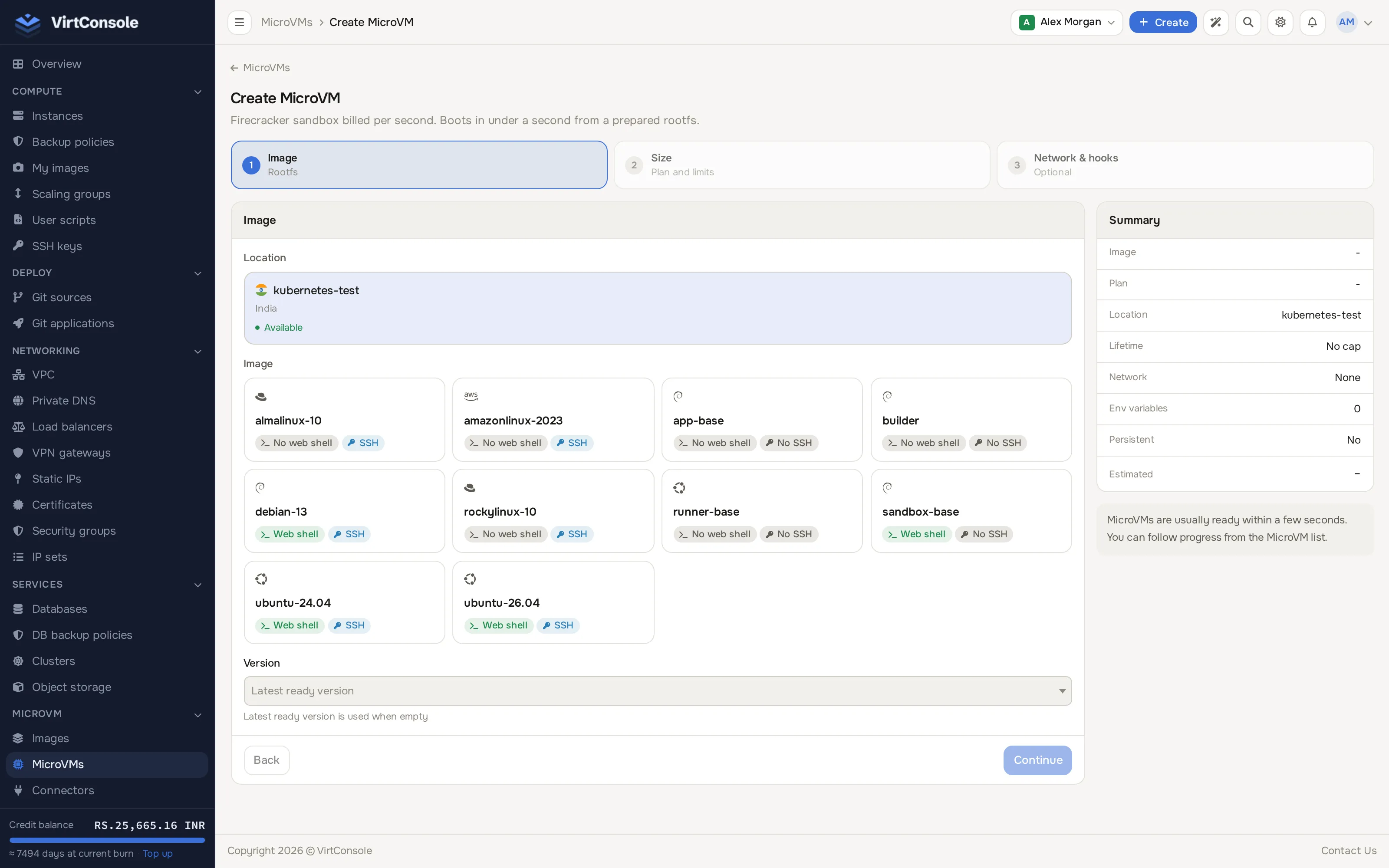Click the Back button
Image resolution: width=1389 pixels, height=868 pixels.
(x=267, y=760)
